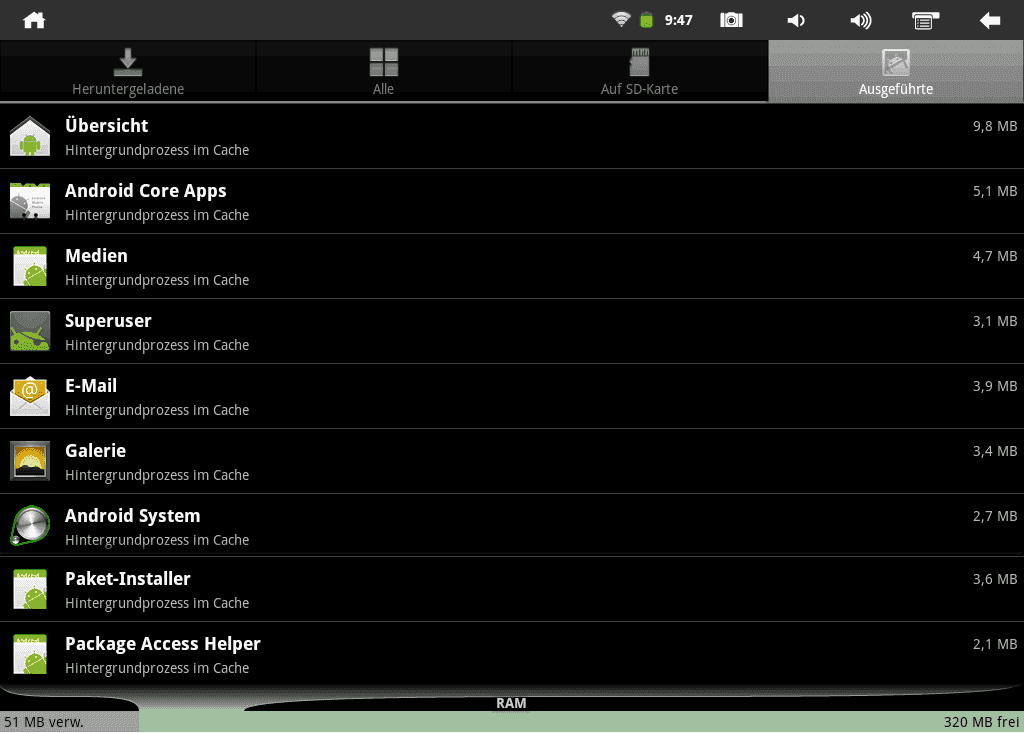The height and width of the screenshot is (733, 1024).
Task: Open the Package Access Helper icon
Action: point(30,654)
